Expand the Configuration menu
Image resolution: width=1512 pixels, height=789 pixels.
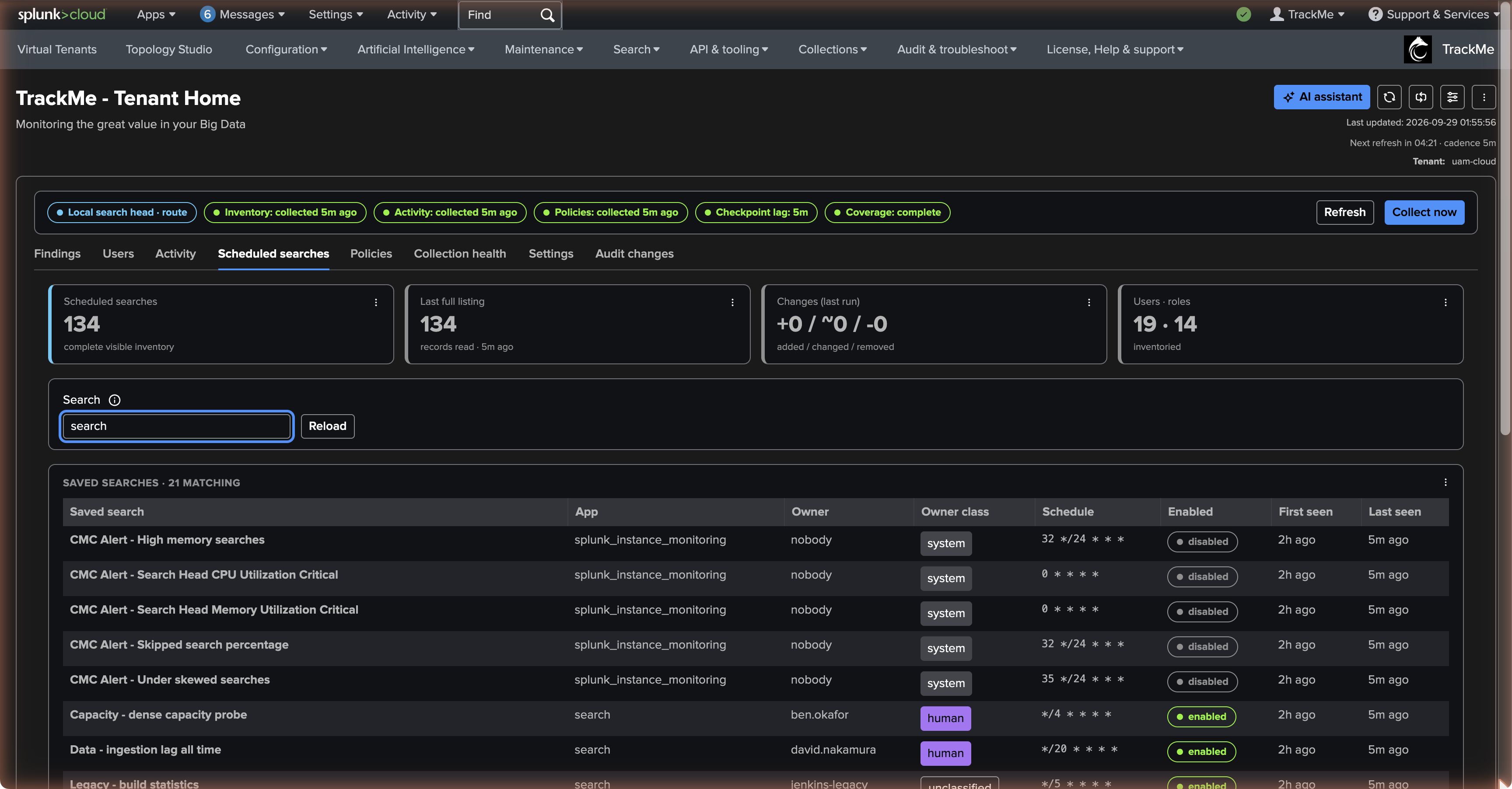pyautogui.click(x=286, y=49)
